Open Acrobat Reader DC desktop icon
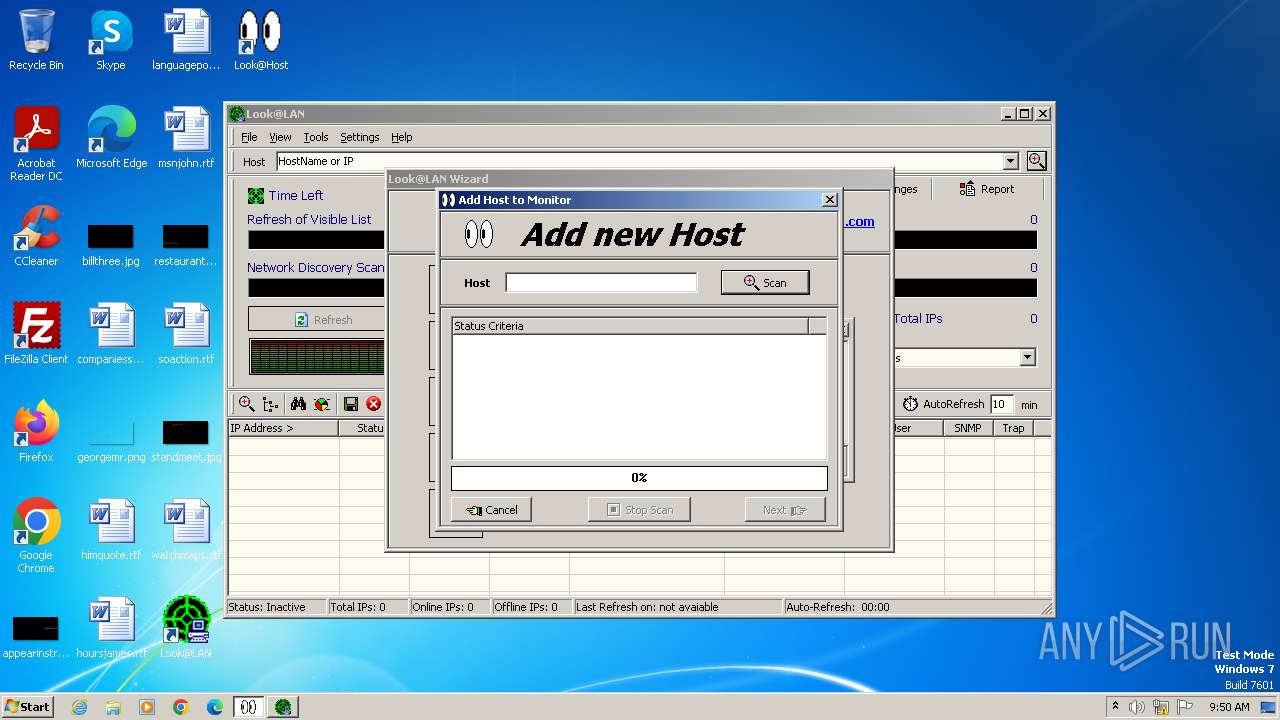The width and height of the screenshot is (1280, 720). [36, 145]
